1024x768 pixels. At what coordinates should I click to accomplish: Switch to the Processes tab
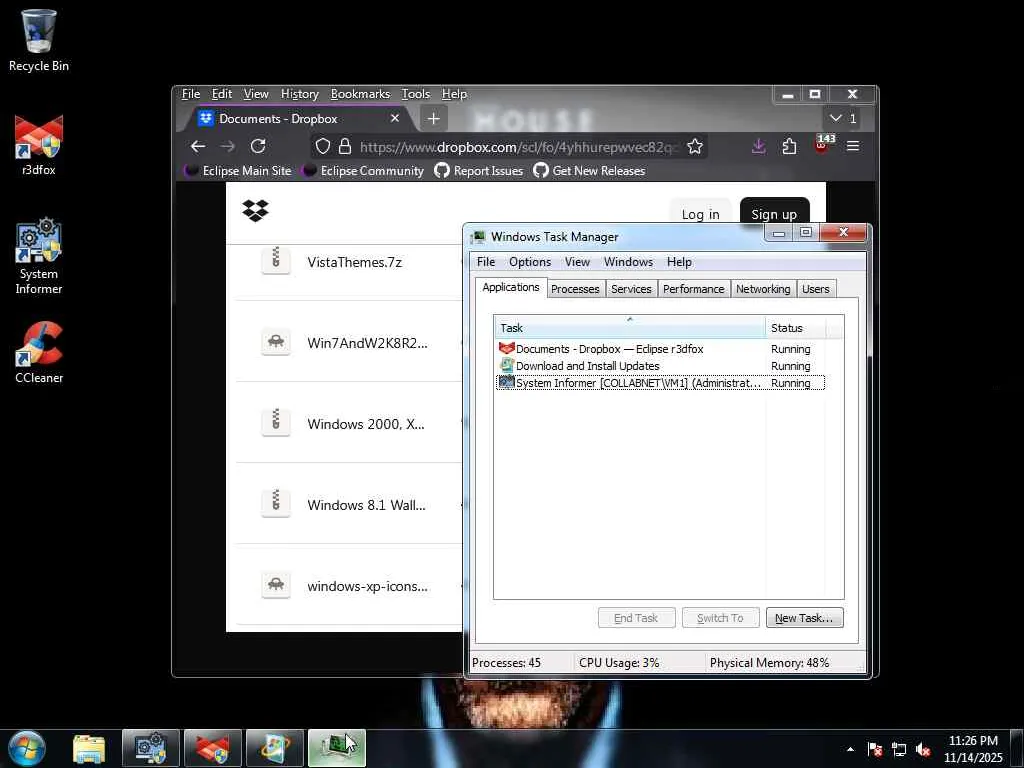(575, 289)
